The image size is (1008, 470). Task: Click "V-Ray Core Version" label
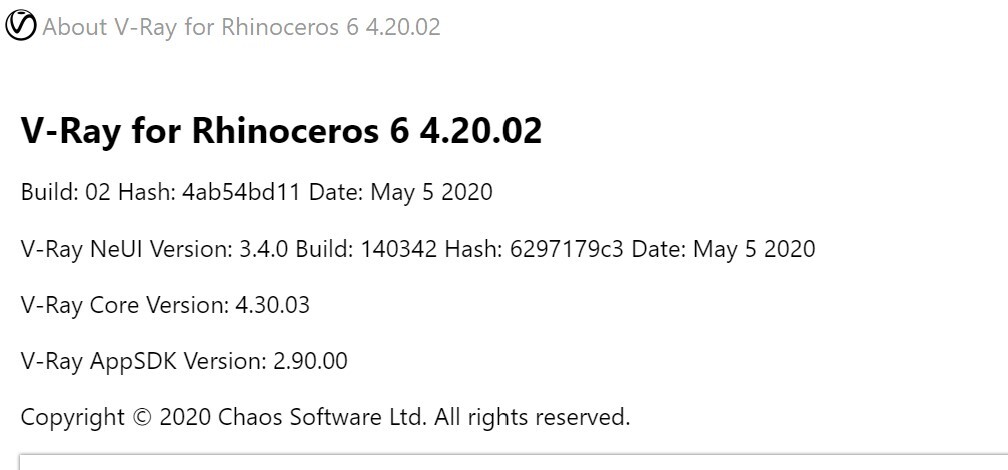coord(125,305)
